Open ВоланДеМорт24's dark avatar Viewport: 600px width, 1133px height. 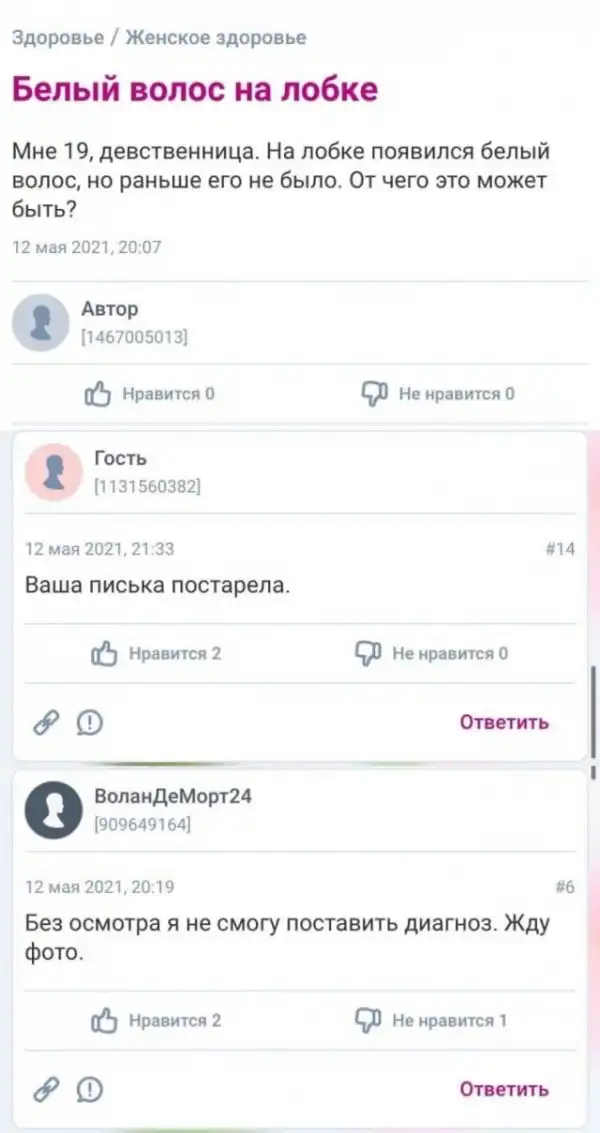[53, 810]
